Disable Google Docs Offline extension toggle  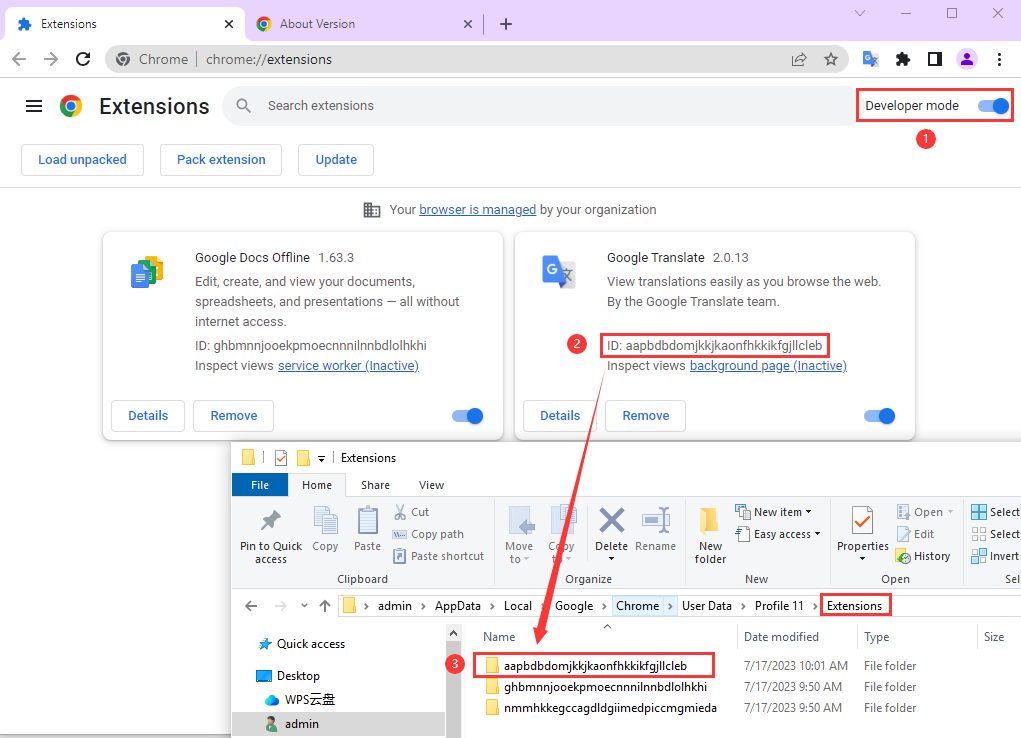click(468, 416)
